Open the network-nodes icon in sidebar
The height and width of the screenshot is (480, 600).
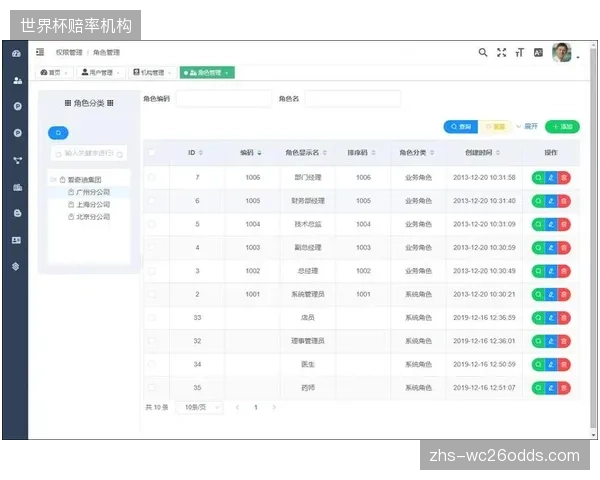coord(18,160)
